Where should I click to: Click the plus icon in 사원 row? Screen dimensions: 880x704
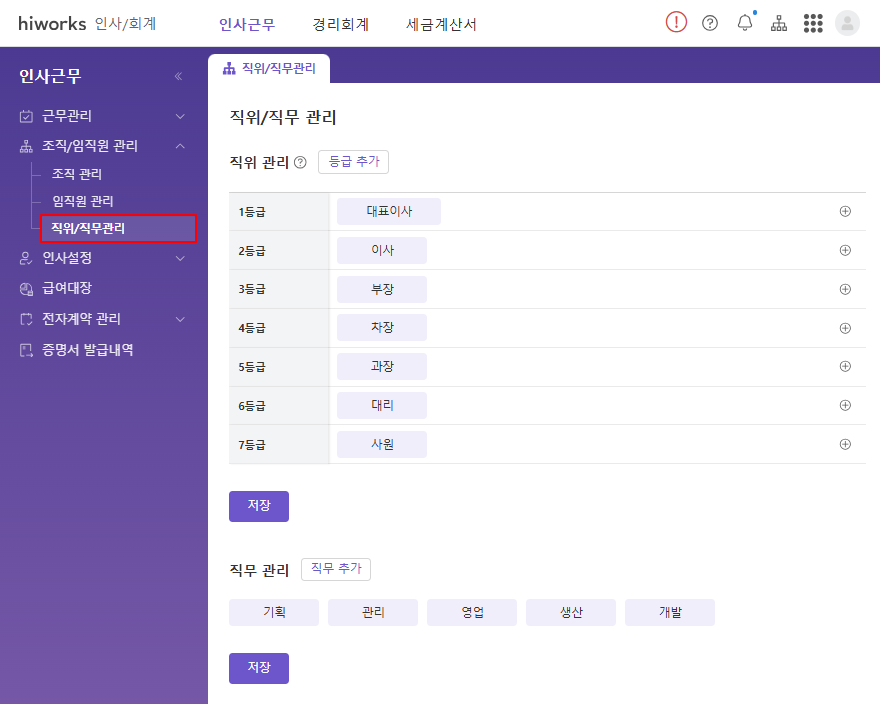[845, 444]
